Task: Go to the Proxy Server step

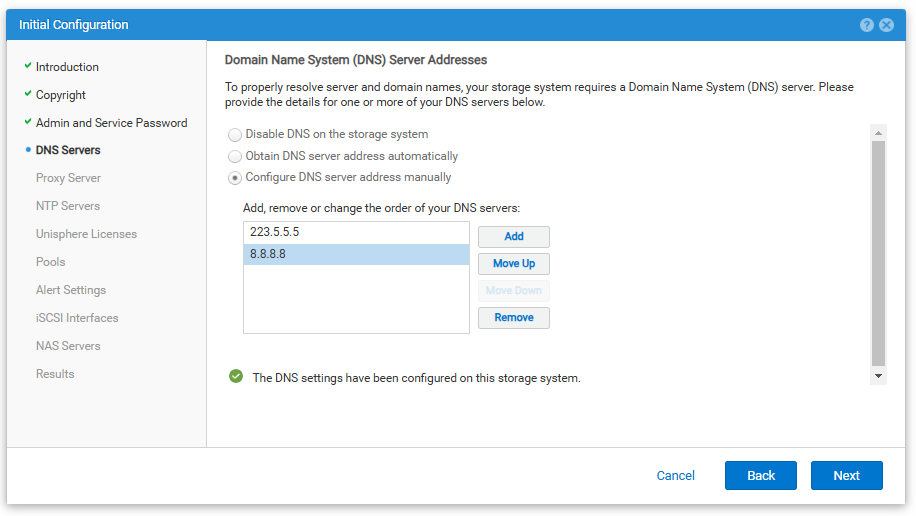Action: tap(68, 178)
